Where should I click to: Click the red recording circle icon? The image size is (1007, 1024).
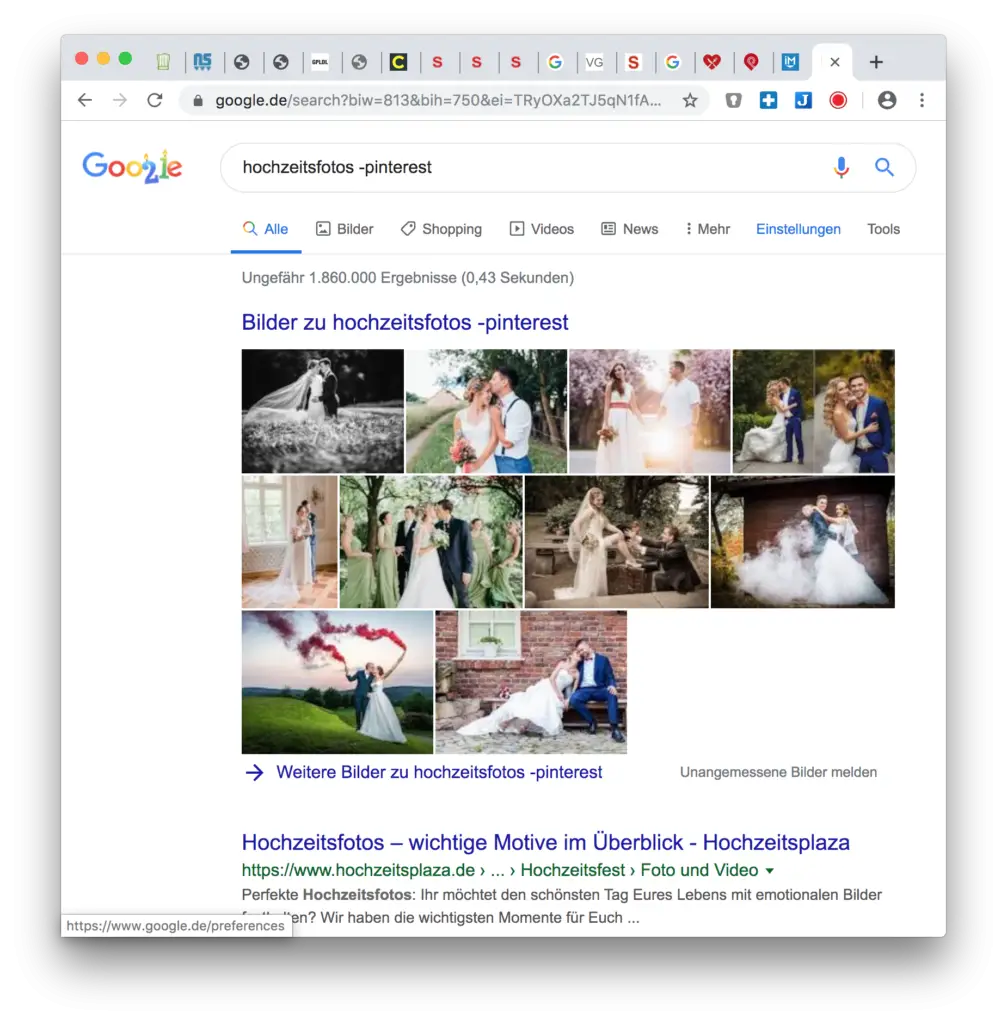[838, 100]
